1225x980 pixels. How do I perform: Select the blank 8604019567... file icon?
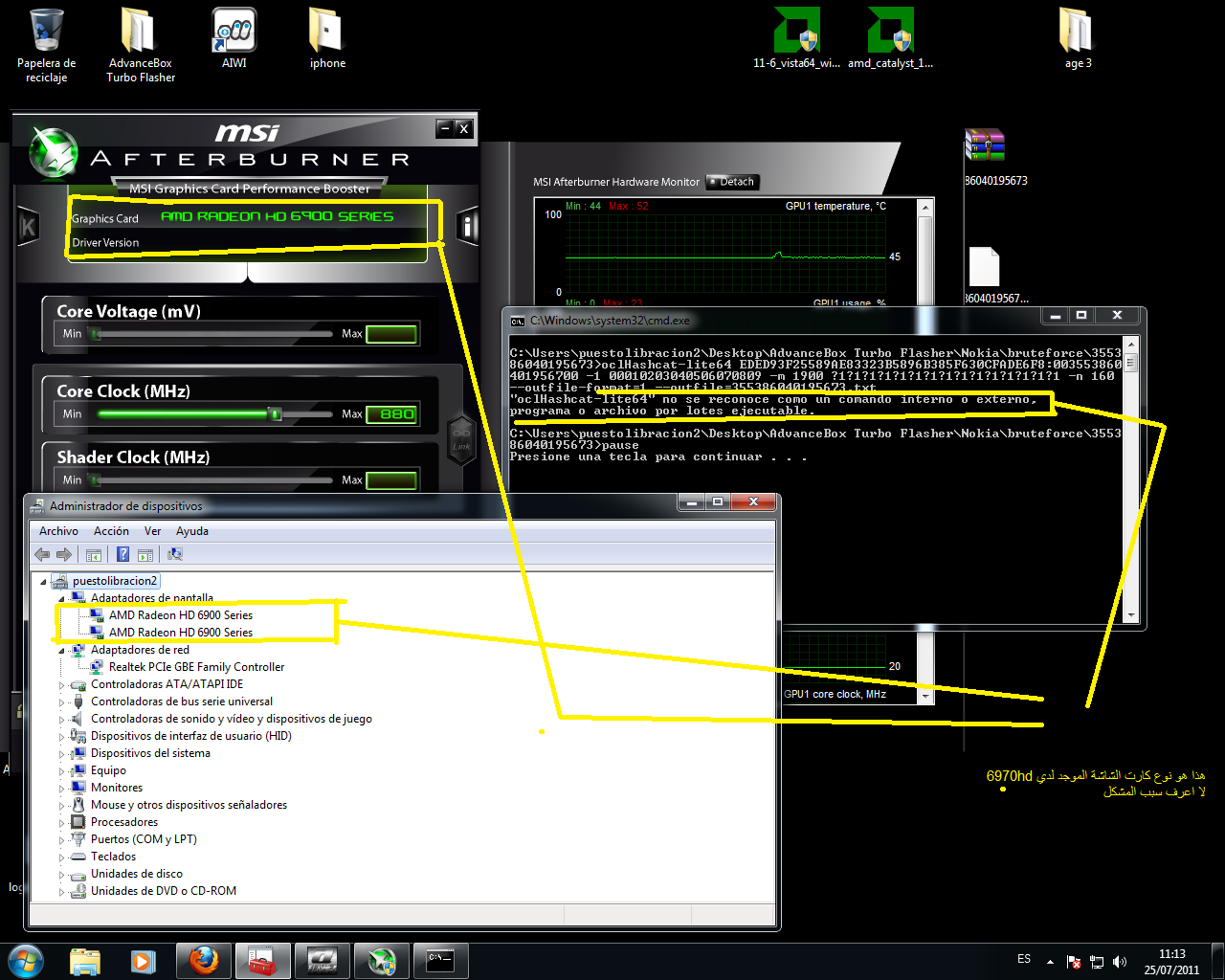pos(984,267)
